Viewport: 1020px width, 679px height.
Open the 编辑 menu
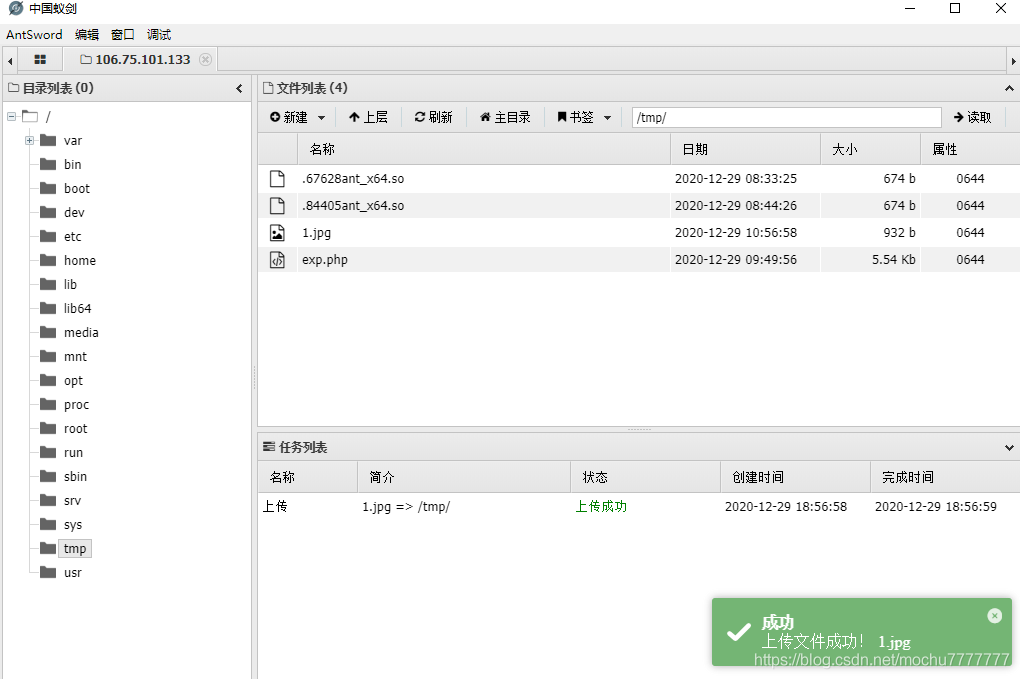coord(87,34)
